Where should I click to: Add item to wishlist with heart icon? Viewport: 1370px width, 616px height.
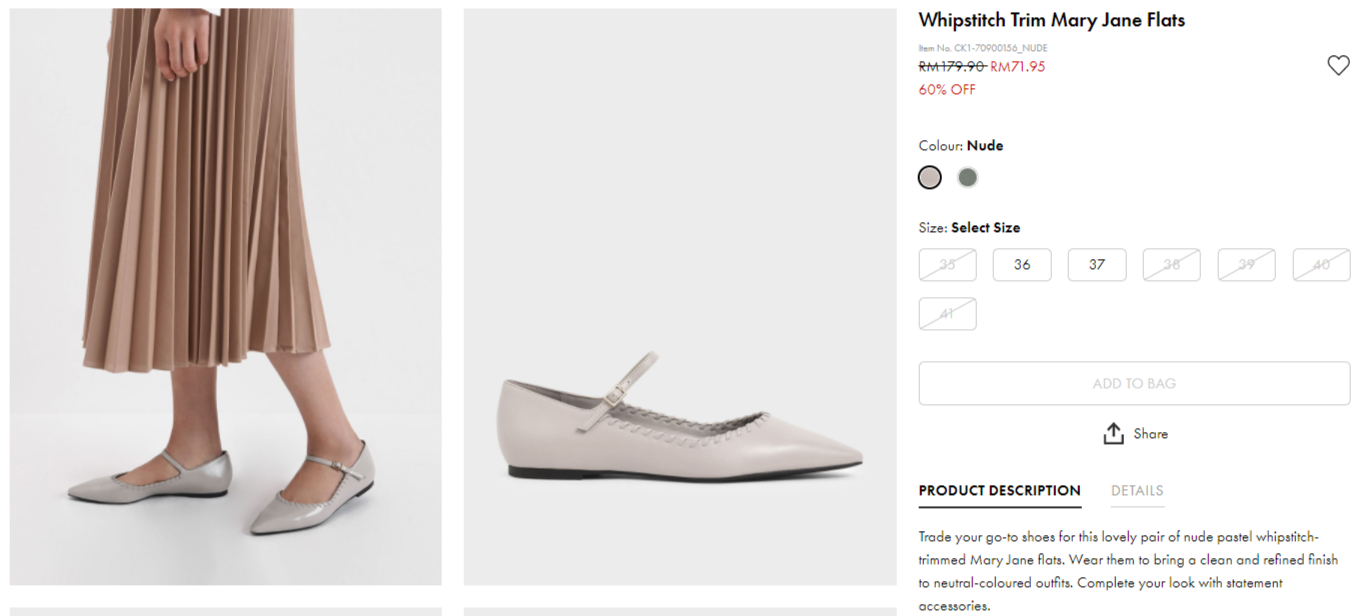1338,66
